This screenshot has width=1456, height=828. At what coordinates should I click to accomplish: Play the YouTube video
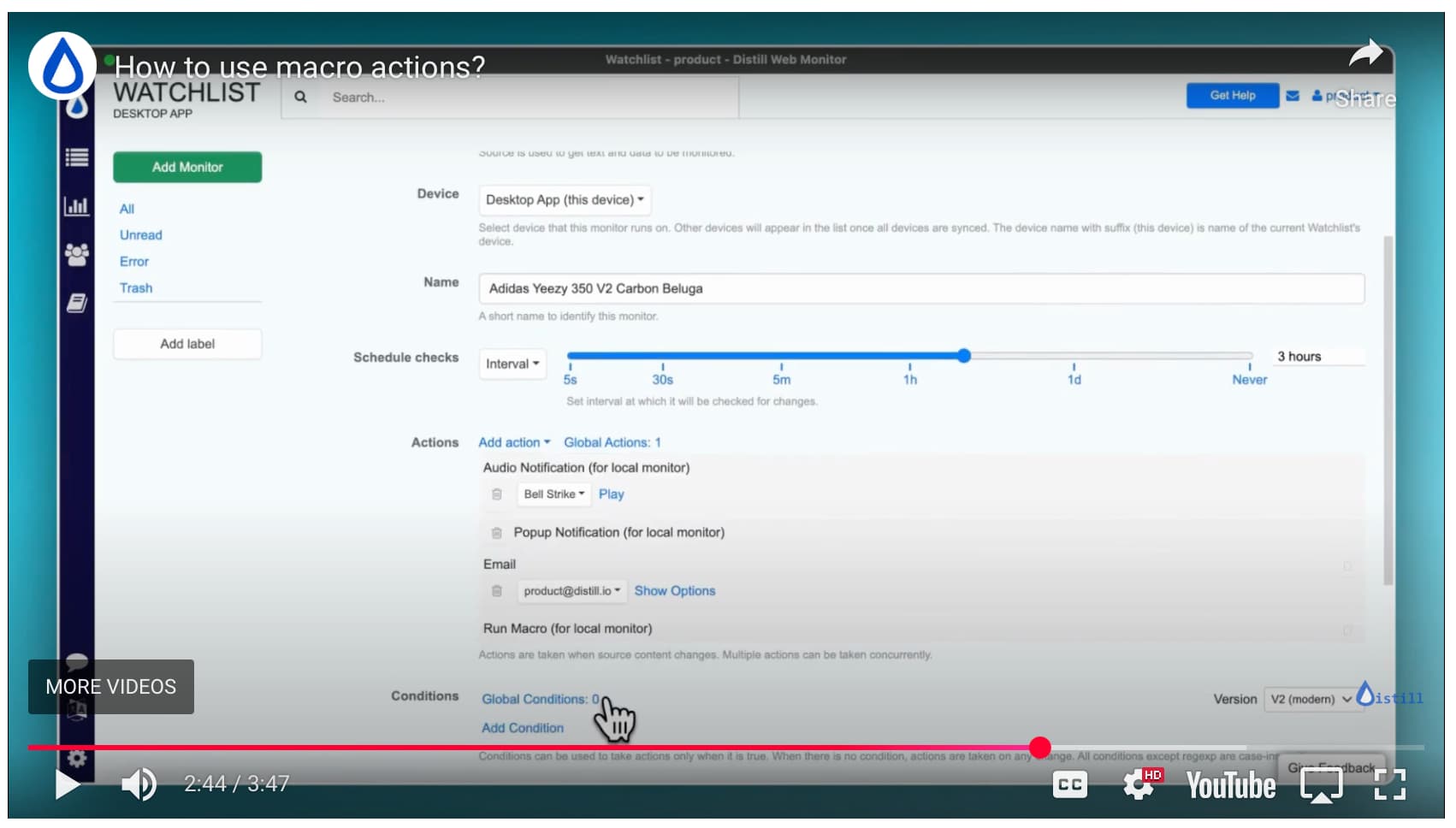click(68, 784)
